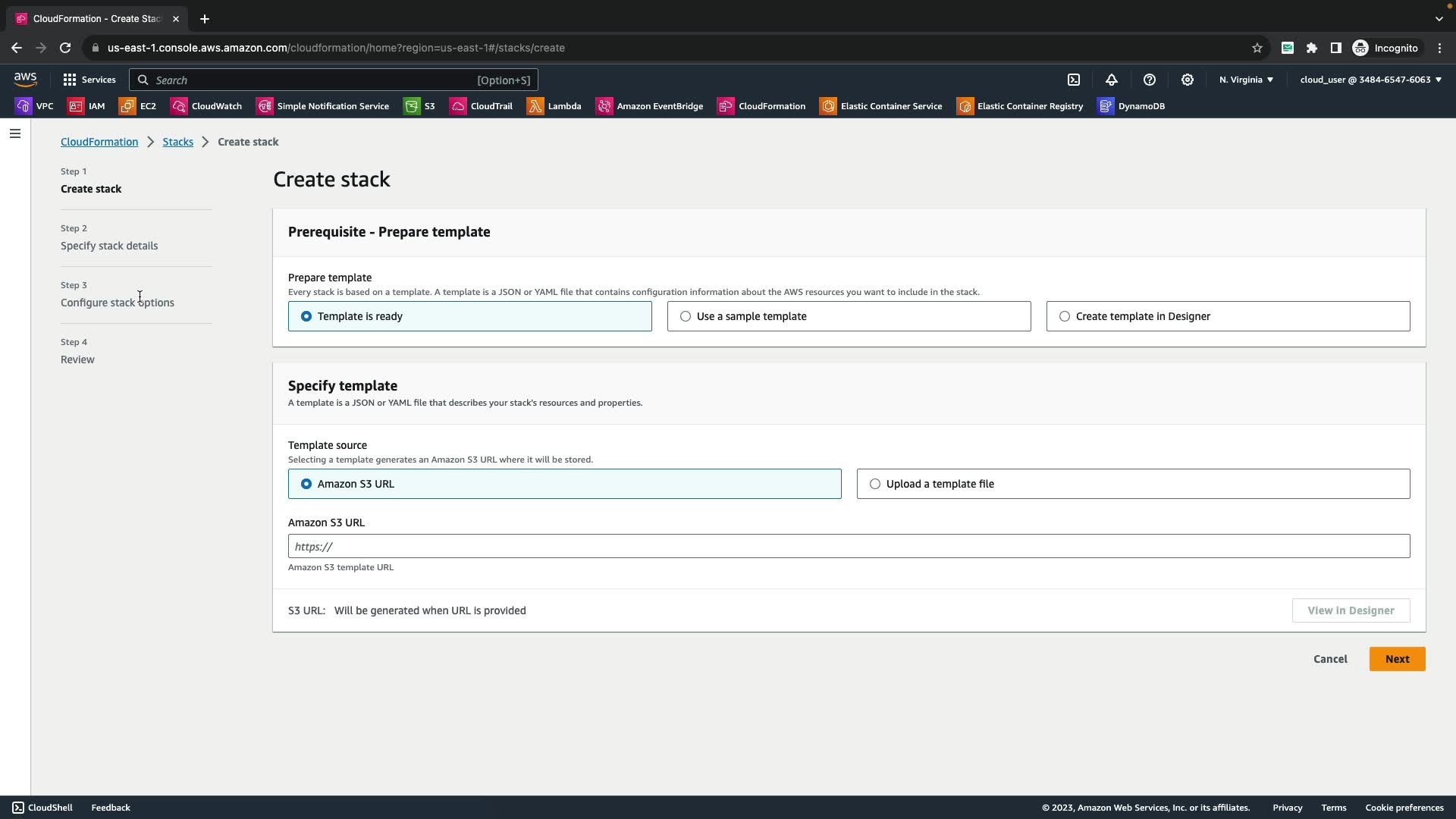Open the cloud_user account dropdown
Screen dimensions: 1456x819
tap(1370, 80)
